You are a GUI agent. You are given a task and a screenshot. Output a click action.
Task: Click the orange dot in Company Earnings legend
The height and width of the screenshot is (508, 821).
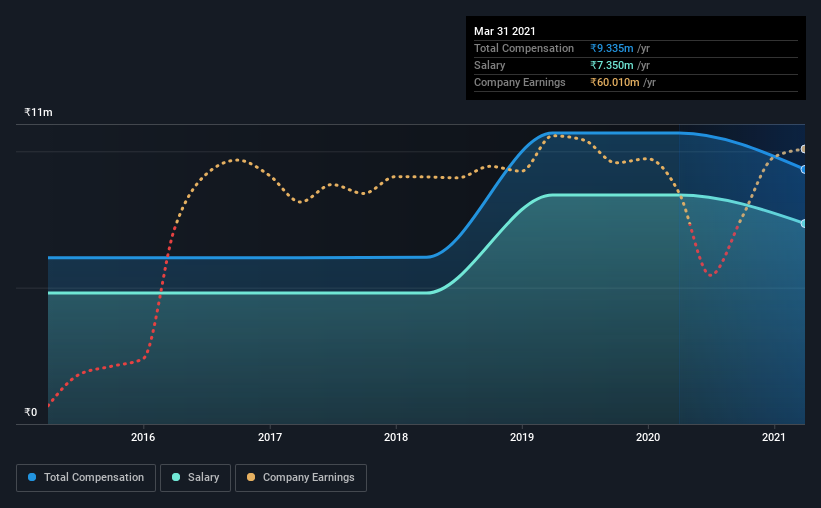(x=251, y=477)
